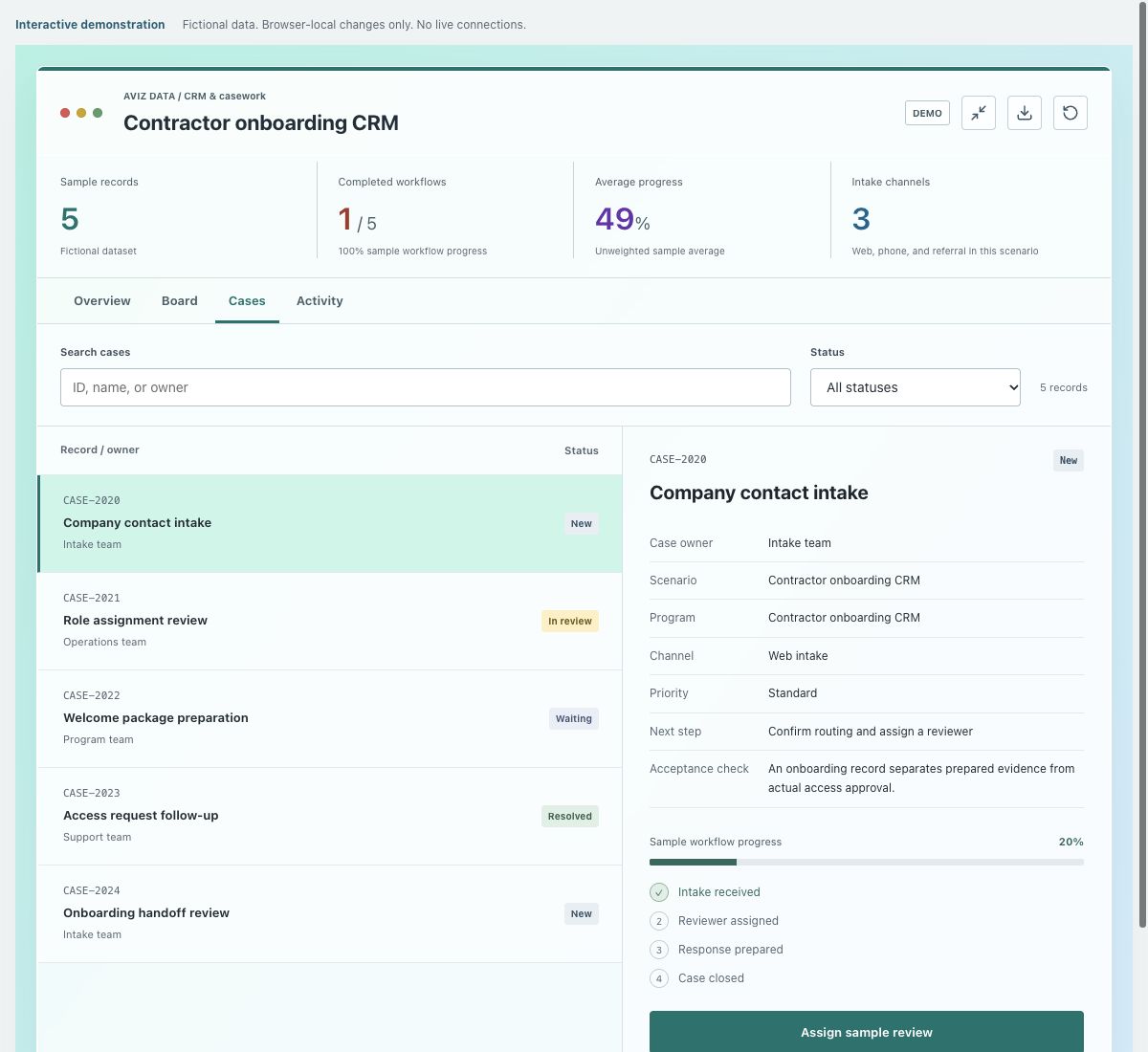Open CASE-2023 Access request follow-up row
Screen dimensions: 1148x1052
pyautogui.click(x=330, y=816)
